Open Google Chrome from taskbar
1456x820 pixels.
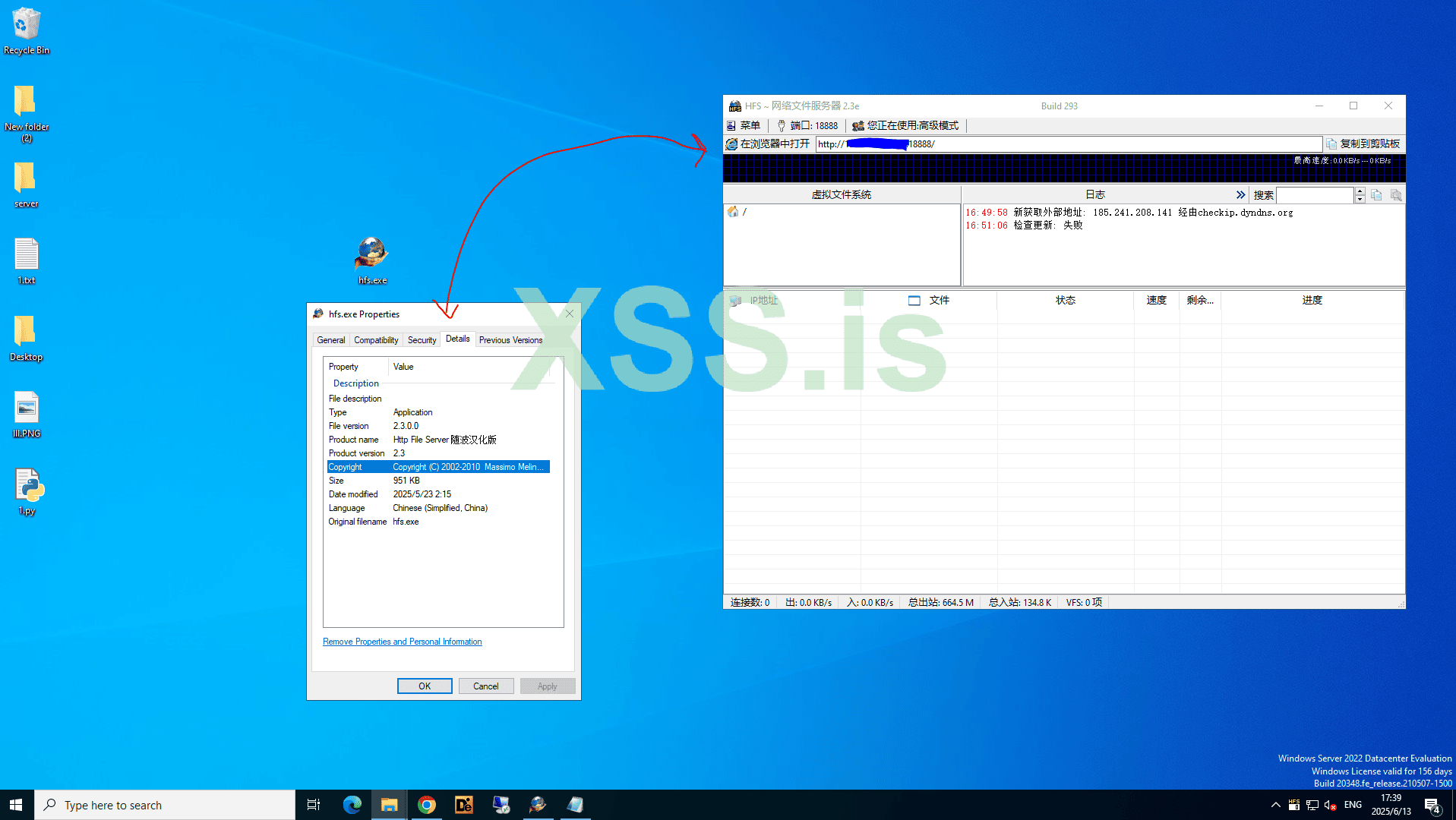point(427,805)
